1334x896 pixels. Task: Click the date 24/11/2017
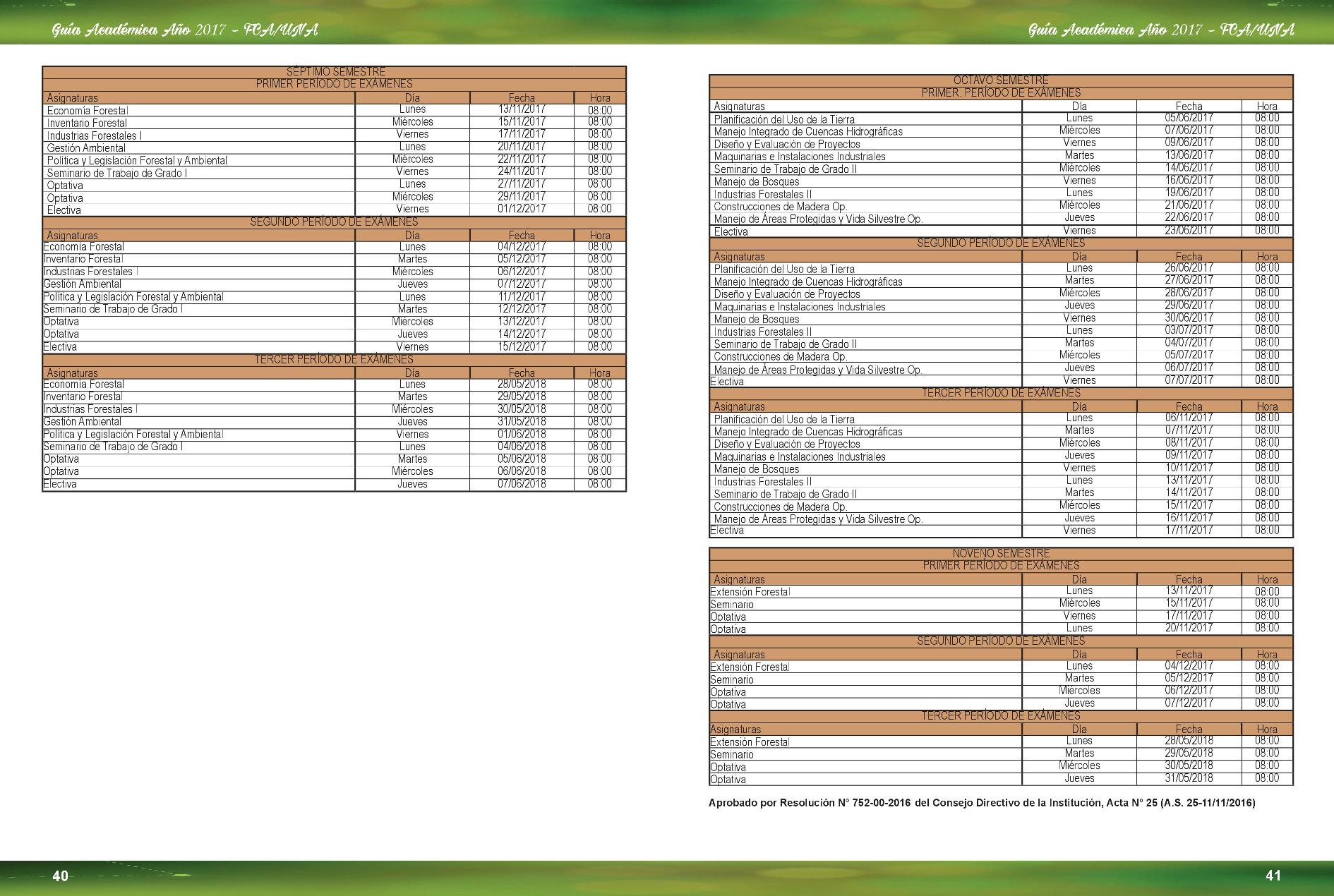pos(522,171)
